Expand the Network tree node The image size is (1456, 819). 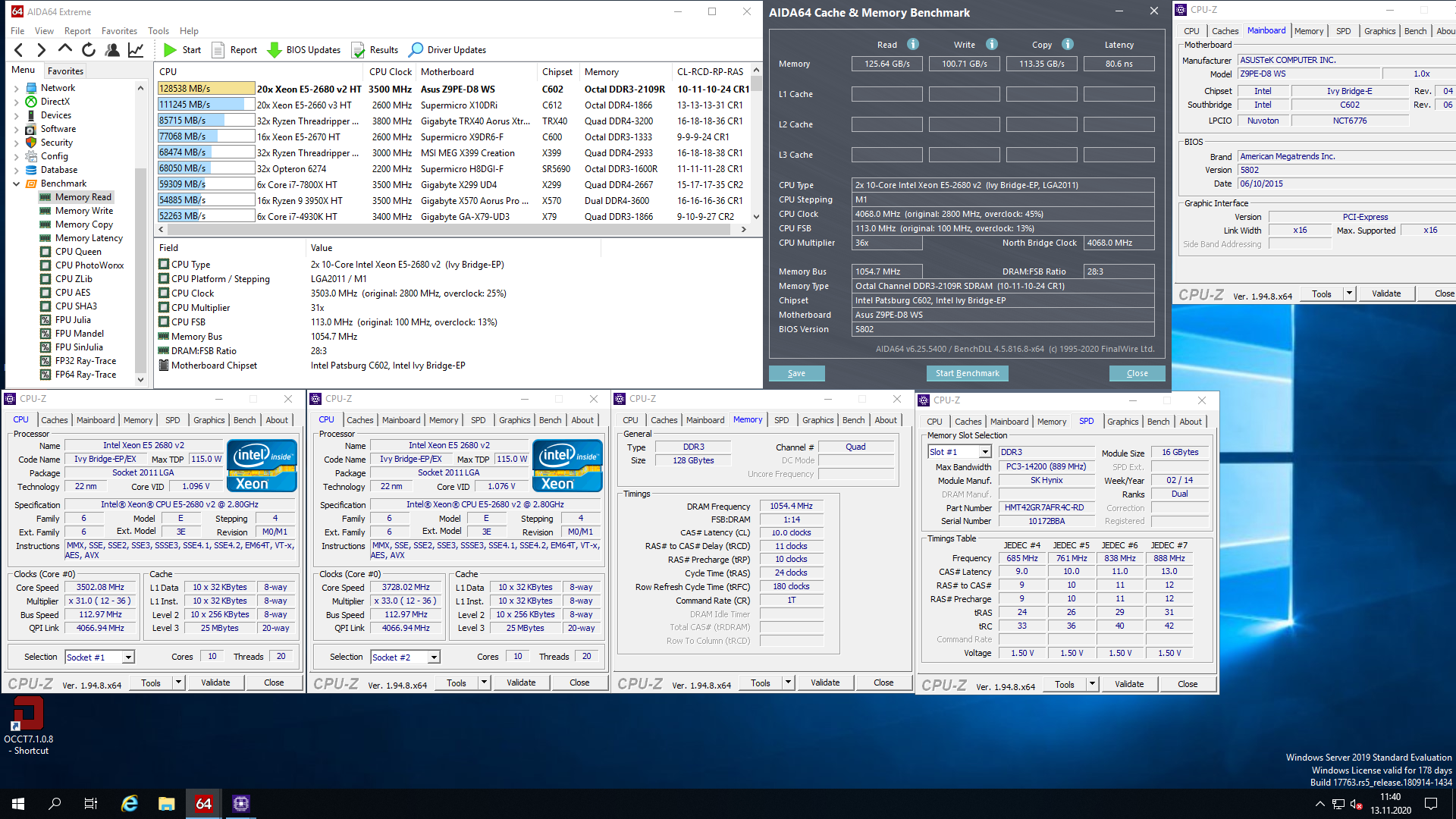point(17,88)
